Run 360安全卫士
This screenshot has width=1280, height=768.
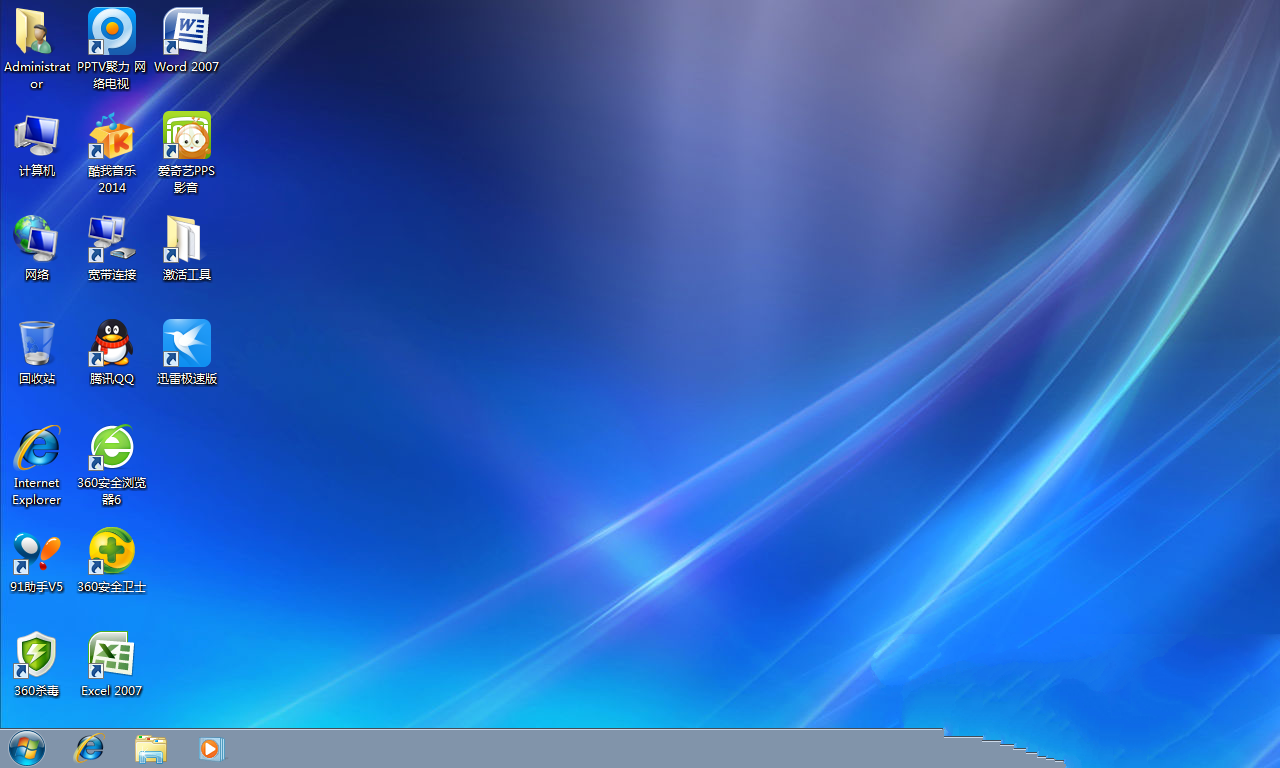[111, 550]
